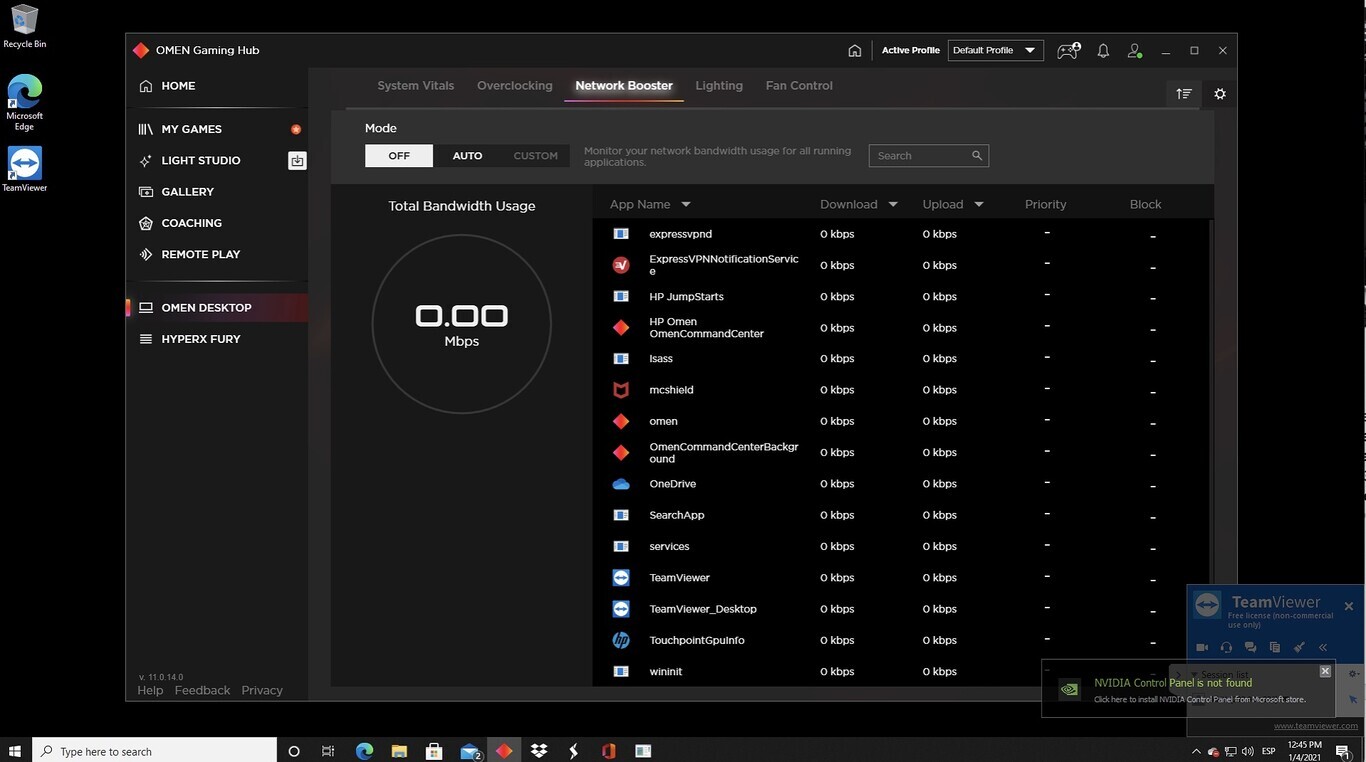The image size is (1366, 762).
Task: Click the application Search field
Action: (920, 156)
